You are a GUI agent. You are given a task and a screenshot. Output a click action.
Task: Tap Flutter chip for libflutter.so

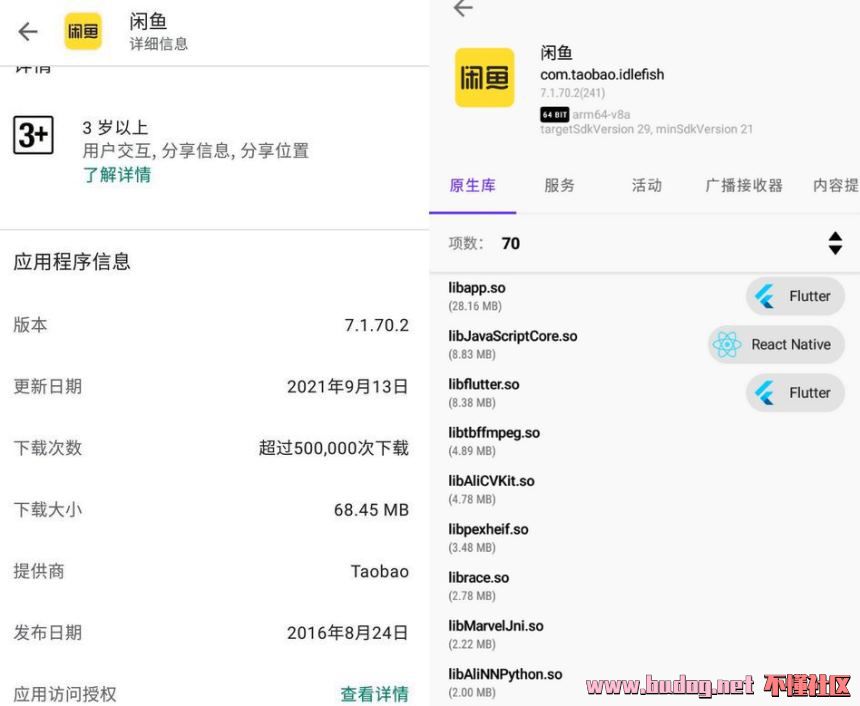click(x=795, y=393)
